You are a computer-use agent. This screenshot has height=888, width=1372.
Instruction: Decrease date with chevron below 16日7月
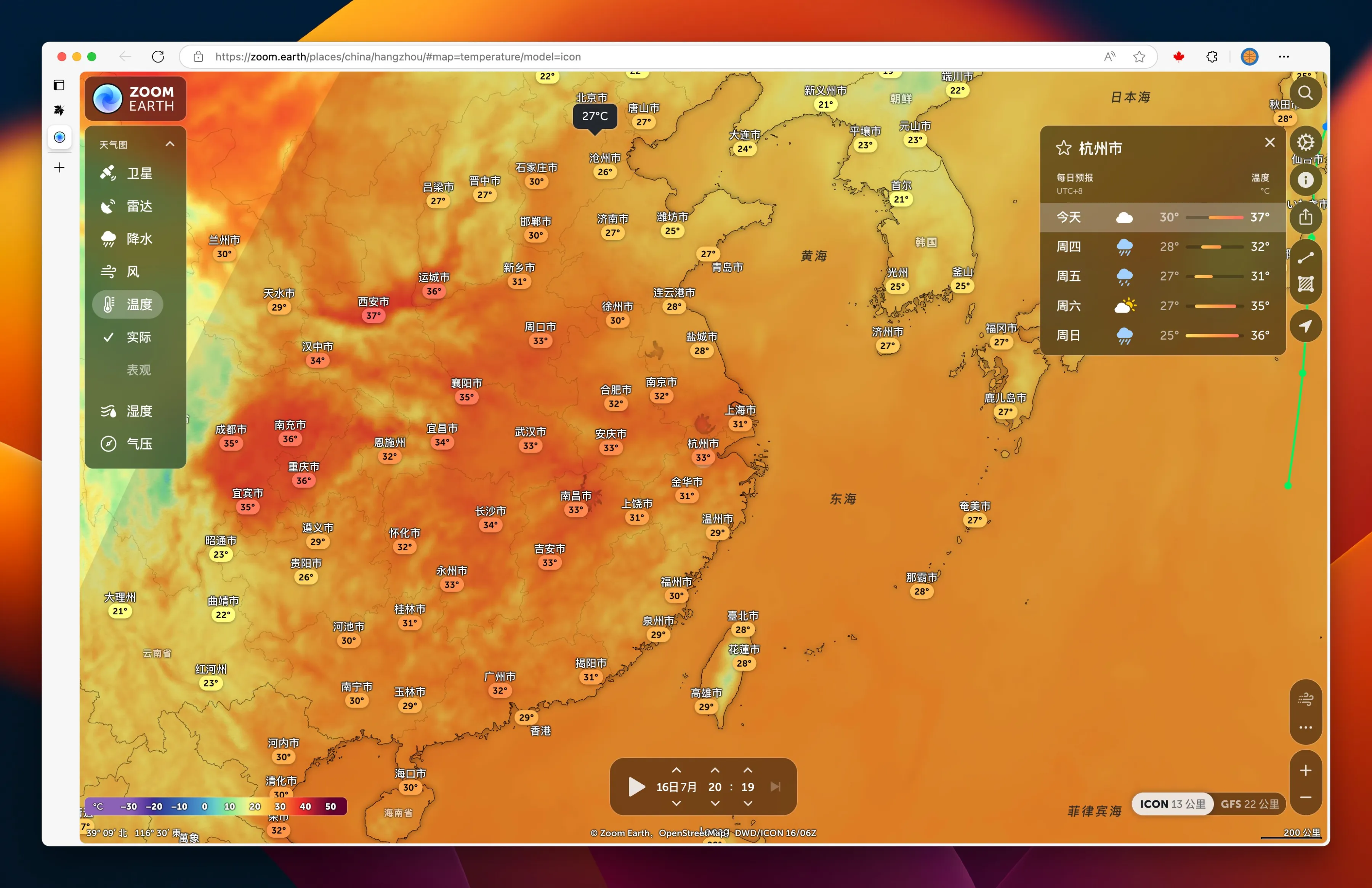point(676,803)
